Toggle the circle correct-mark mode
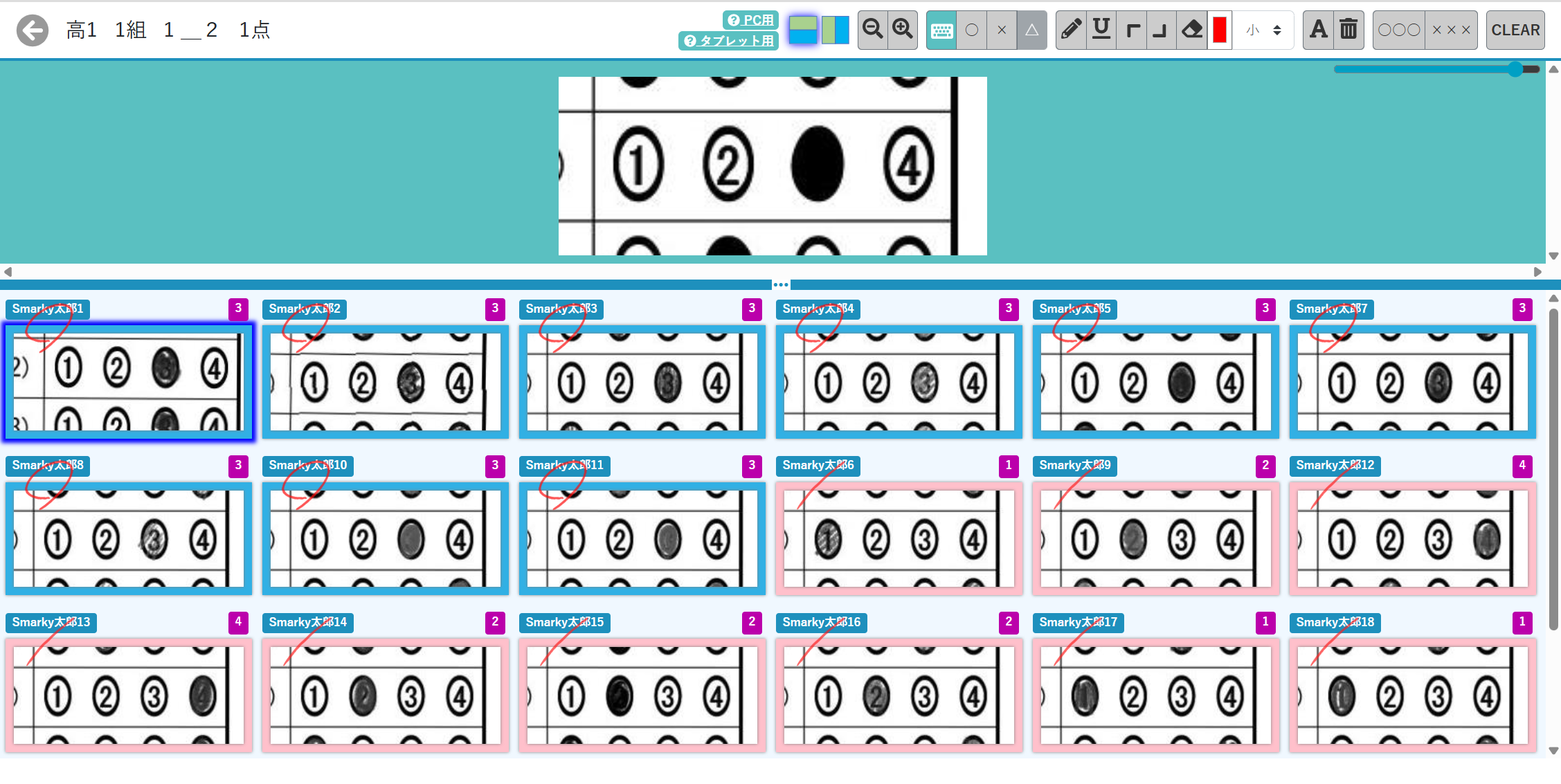 972,30
